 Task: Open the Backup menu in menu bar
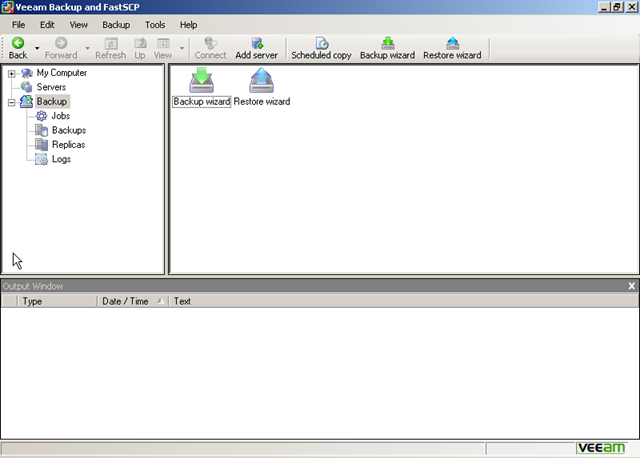click(x=116, y=24)
